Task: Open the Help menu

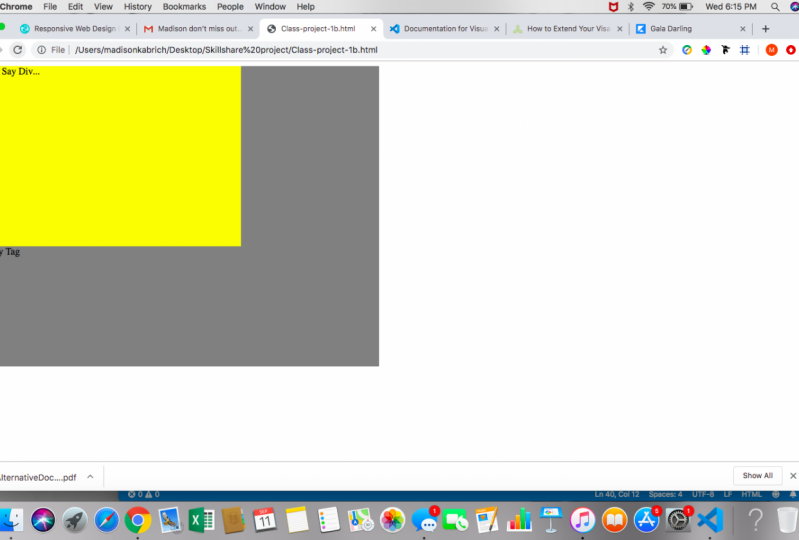Action: (x=305, y=7)
